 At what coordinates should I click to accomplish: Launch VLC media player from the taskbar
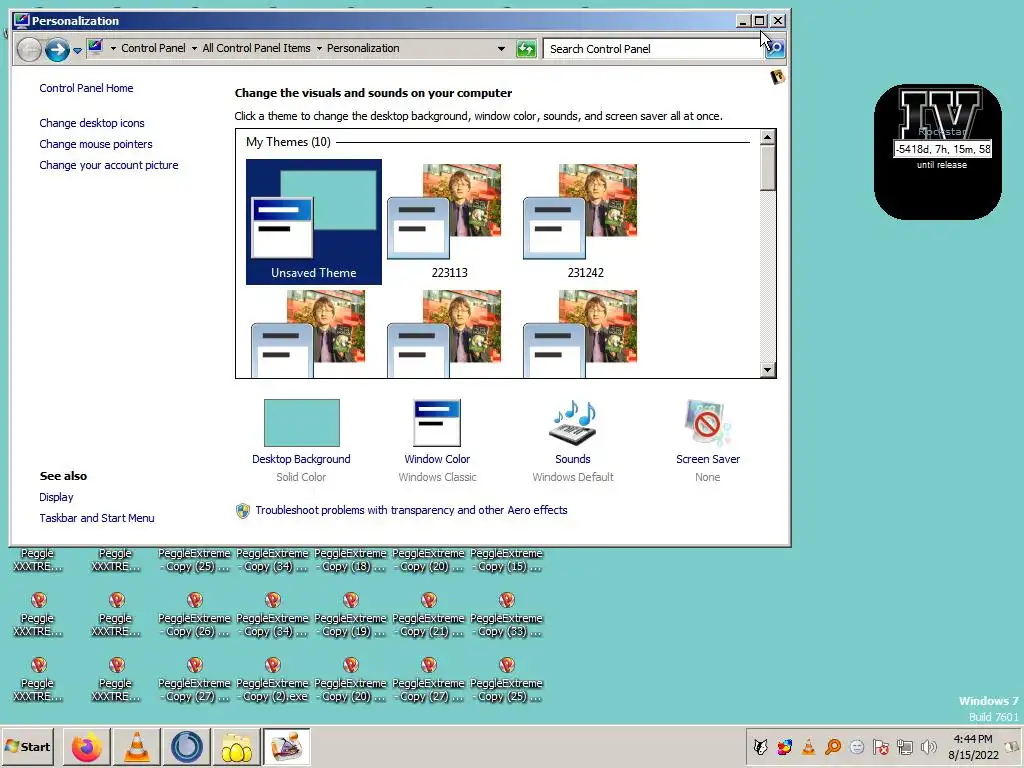(136, 746)
